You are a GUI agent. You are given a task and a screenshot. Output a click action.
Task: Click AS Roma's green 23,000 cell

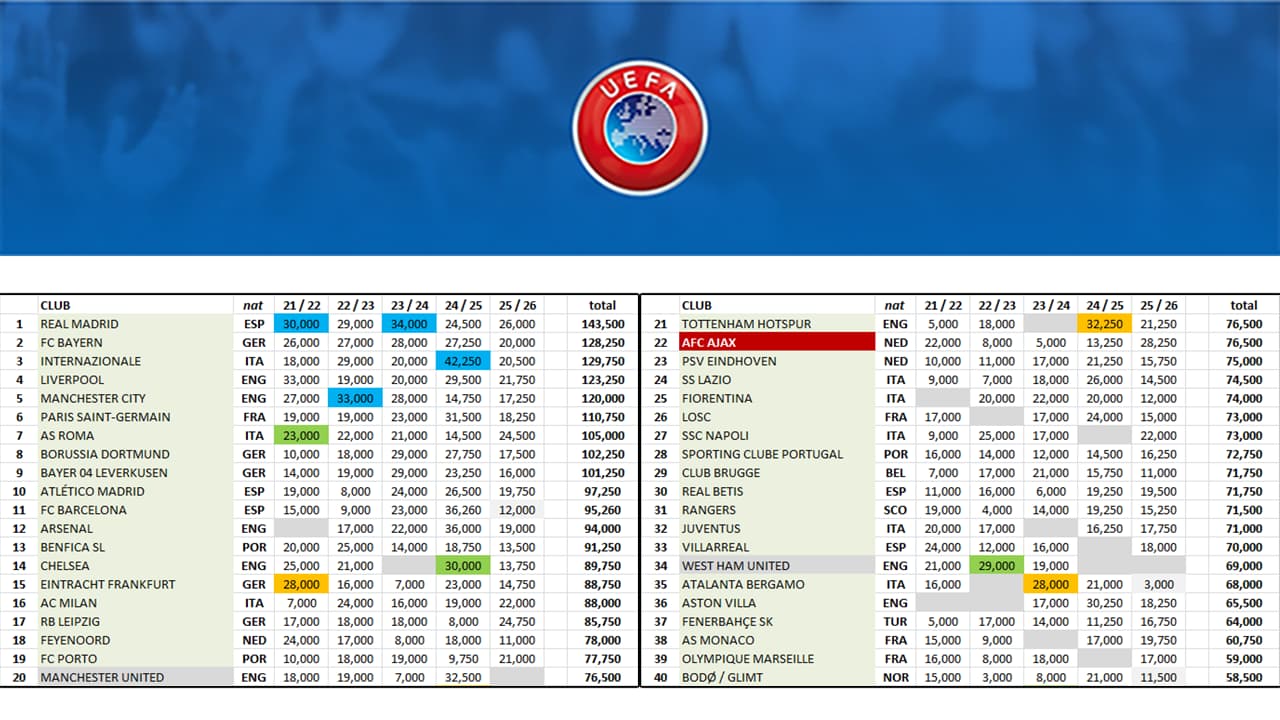[x=301, y=435]
